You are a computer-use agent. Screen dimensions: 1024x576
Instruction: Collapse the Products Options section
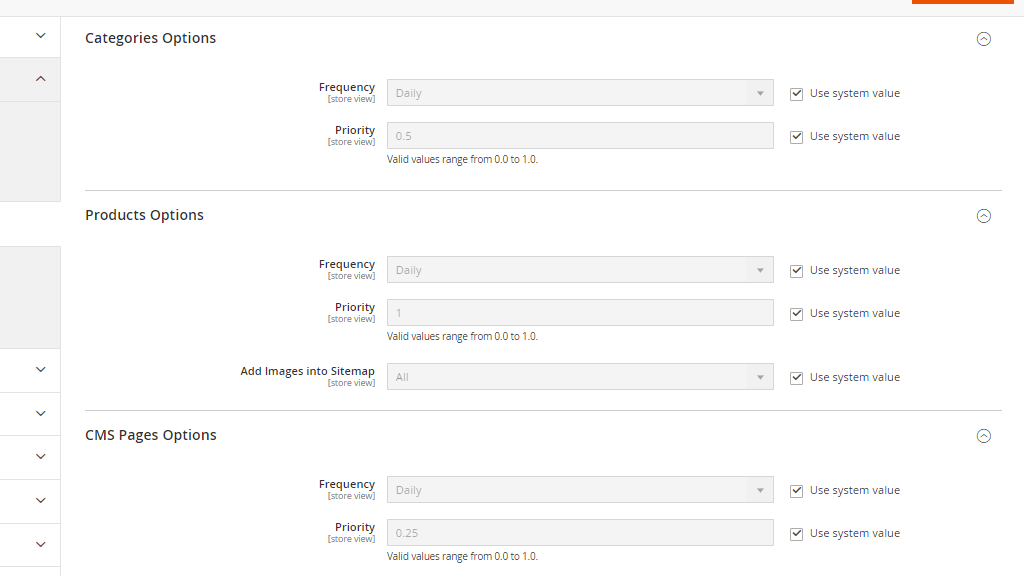(983, 215)
